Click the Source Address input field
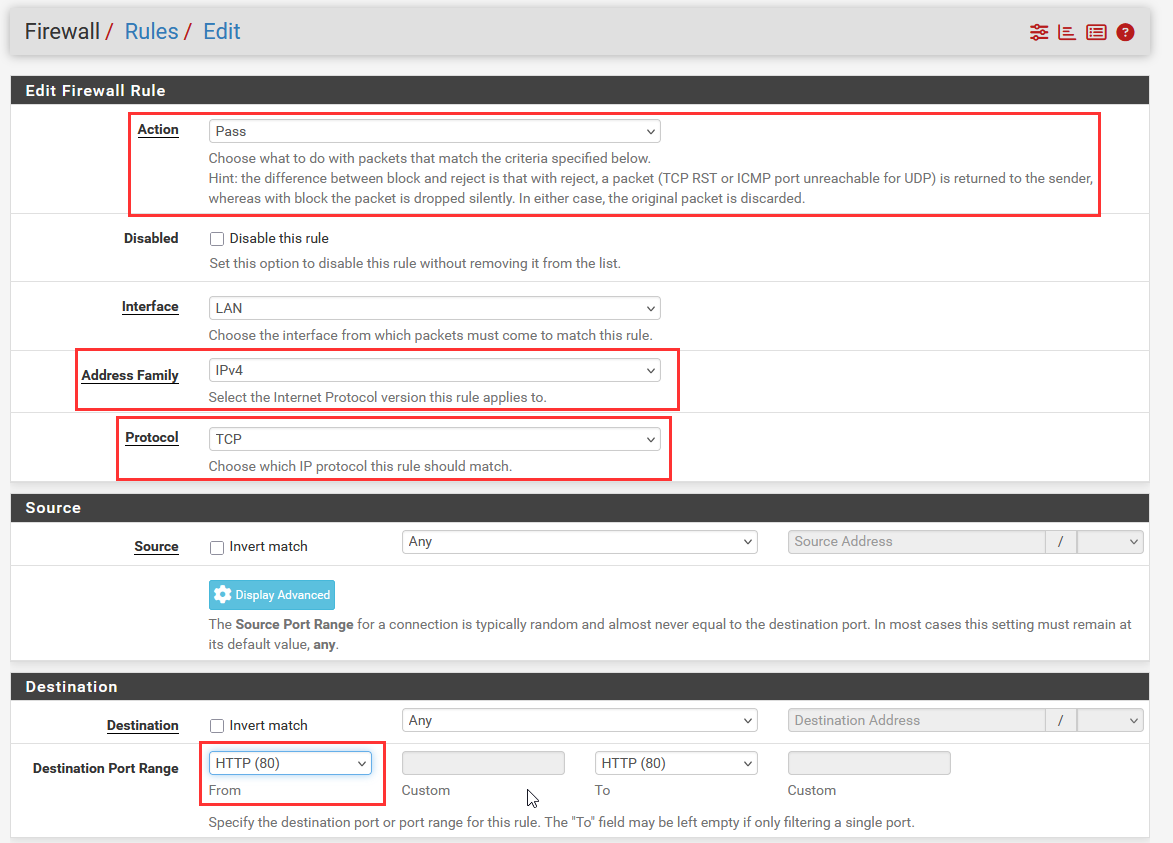 tap(915, 542)
